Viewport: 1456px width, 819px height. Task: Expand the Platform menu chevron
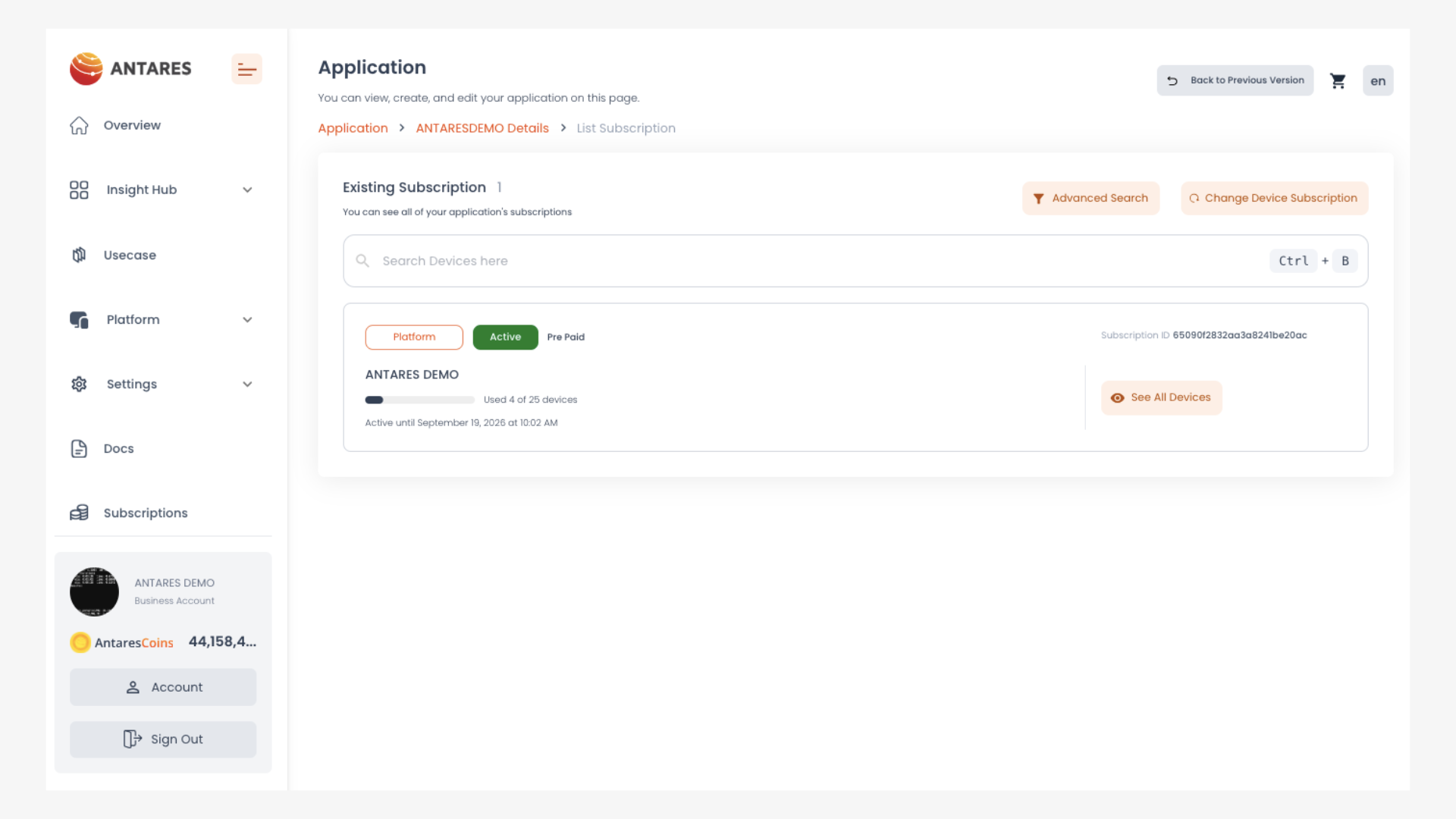(x=247, y=319)
